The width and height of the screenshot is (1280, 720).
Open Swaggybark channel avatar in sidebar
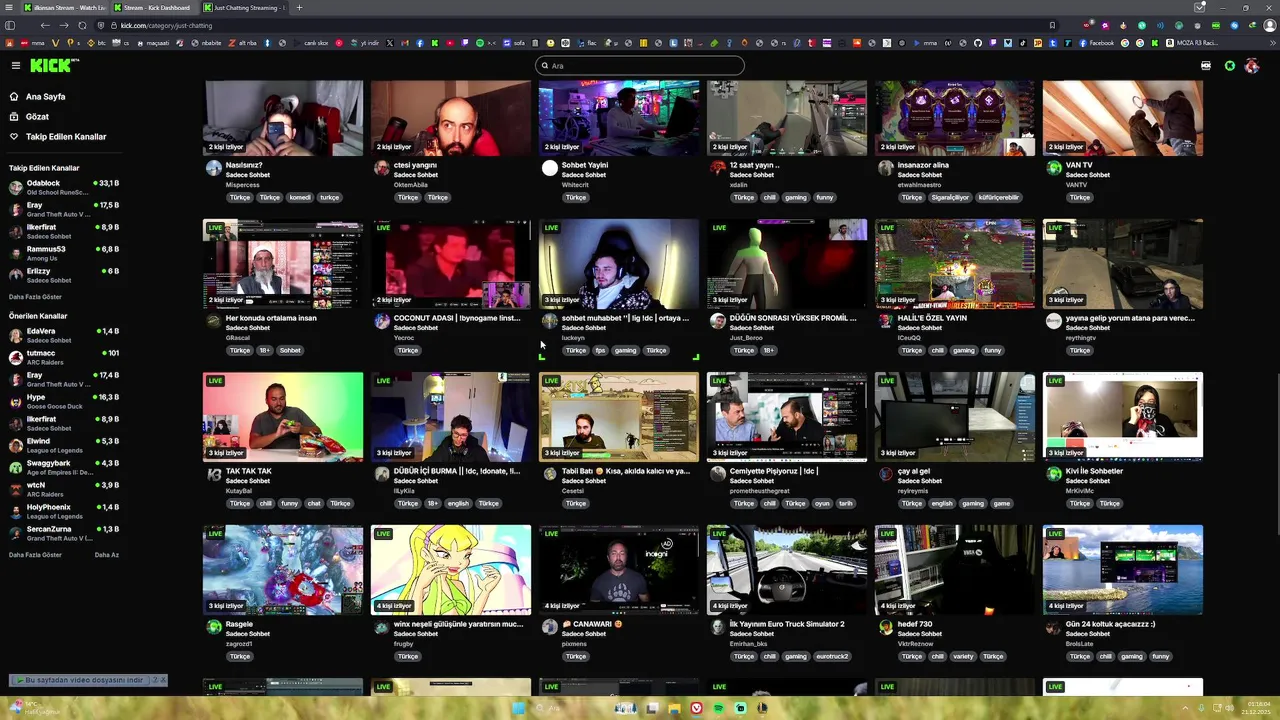(x=16, y=467)
